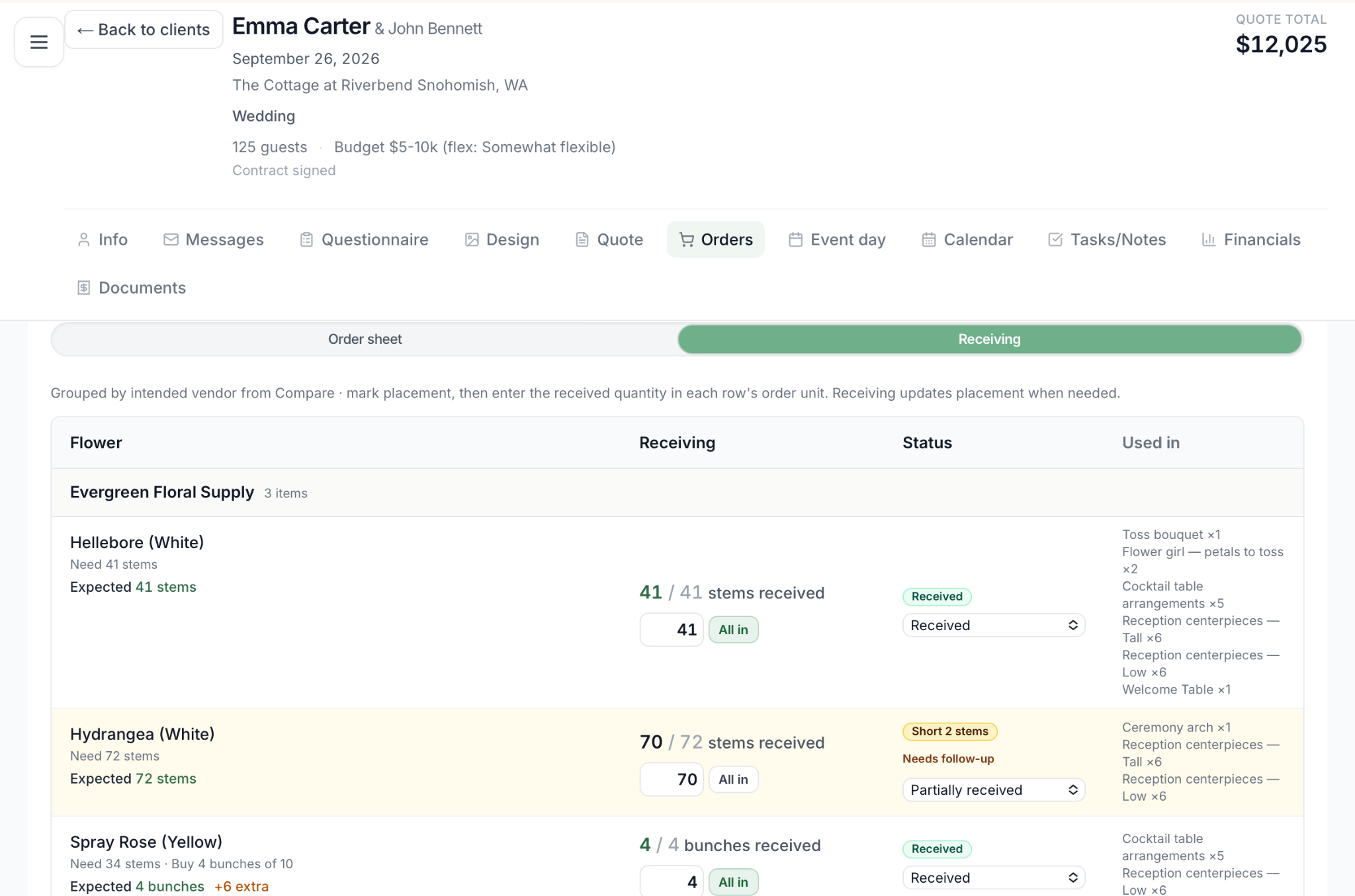
Task: Click the Calendar tab
Action: pyautogui.click(x=967, y=239)
